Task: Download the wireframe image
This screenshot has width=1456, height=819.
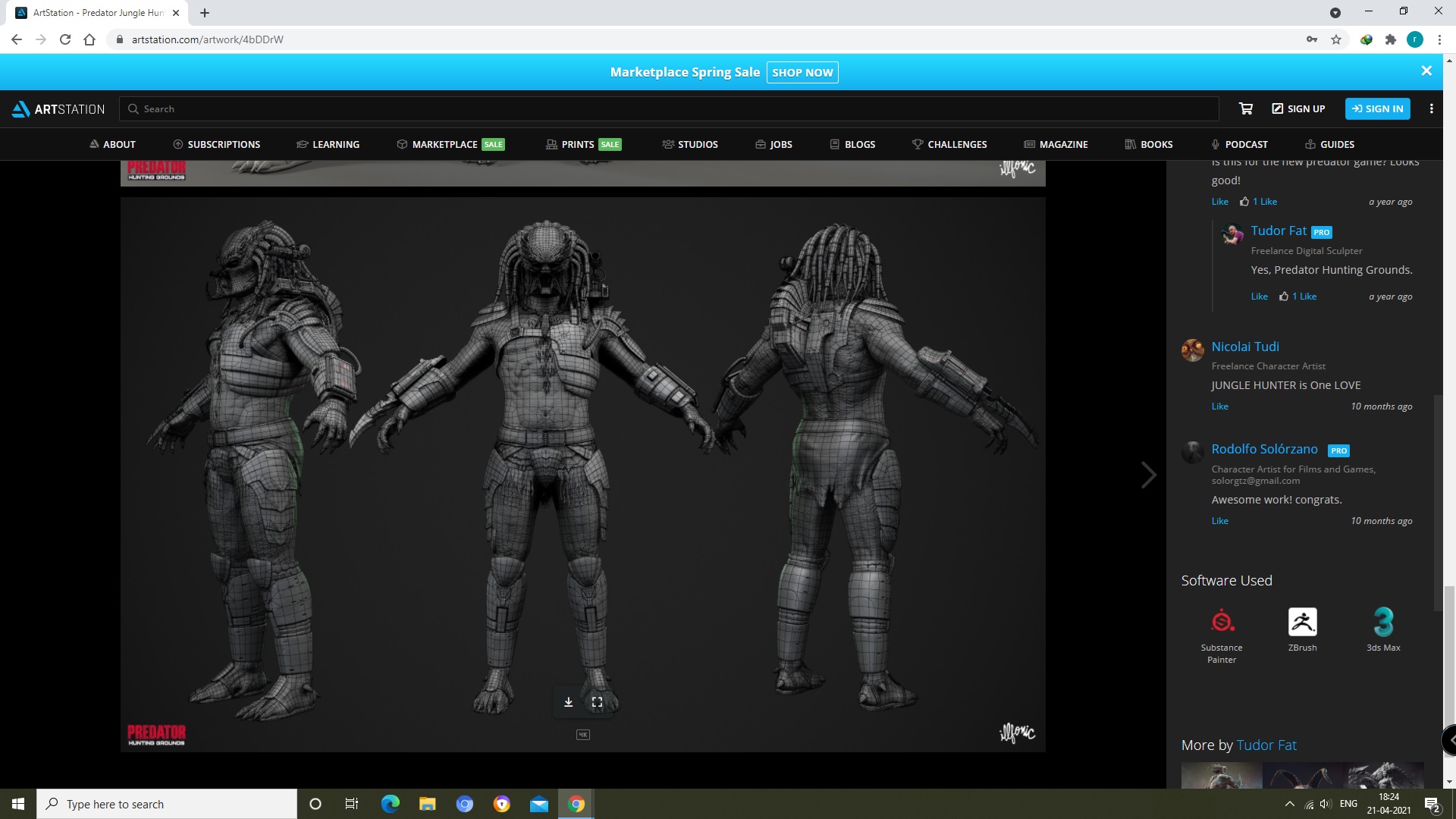Action: (x=568, y=702)
